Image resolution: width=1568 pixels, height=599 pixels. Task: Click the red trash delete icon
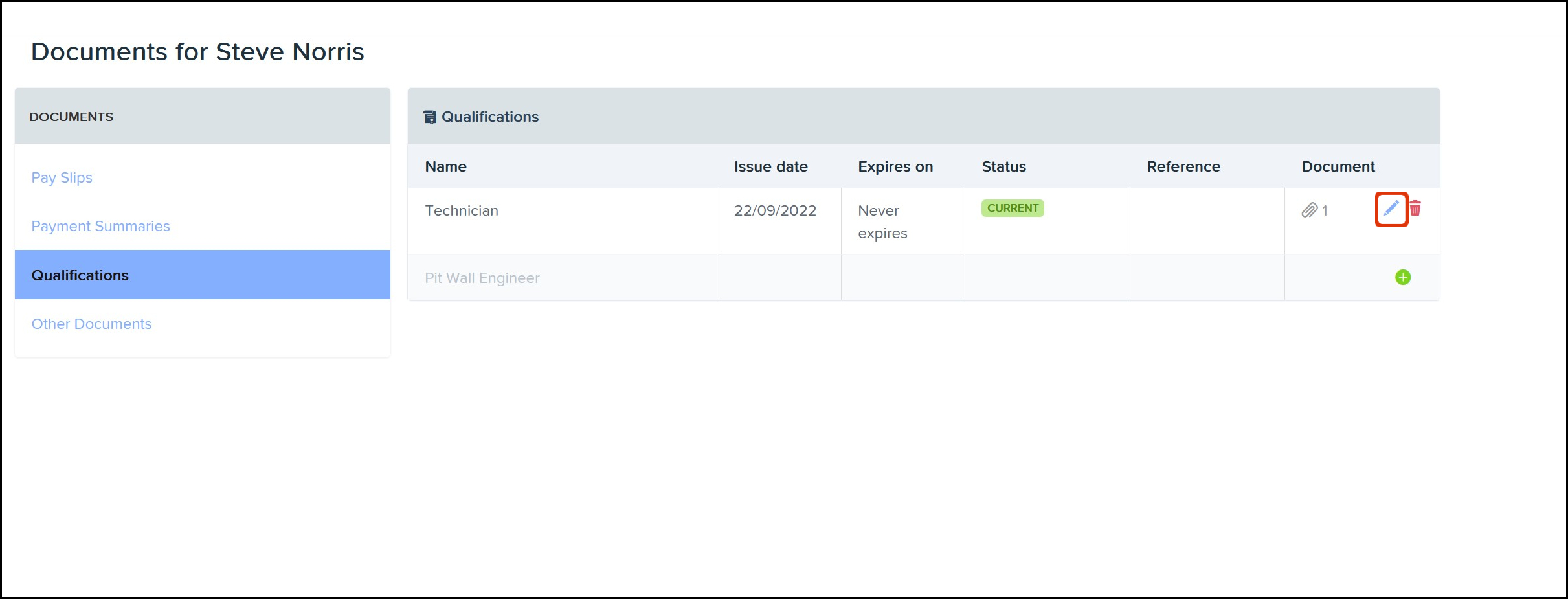coord(1415,209)
